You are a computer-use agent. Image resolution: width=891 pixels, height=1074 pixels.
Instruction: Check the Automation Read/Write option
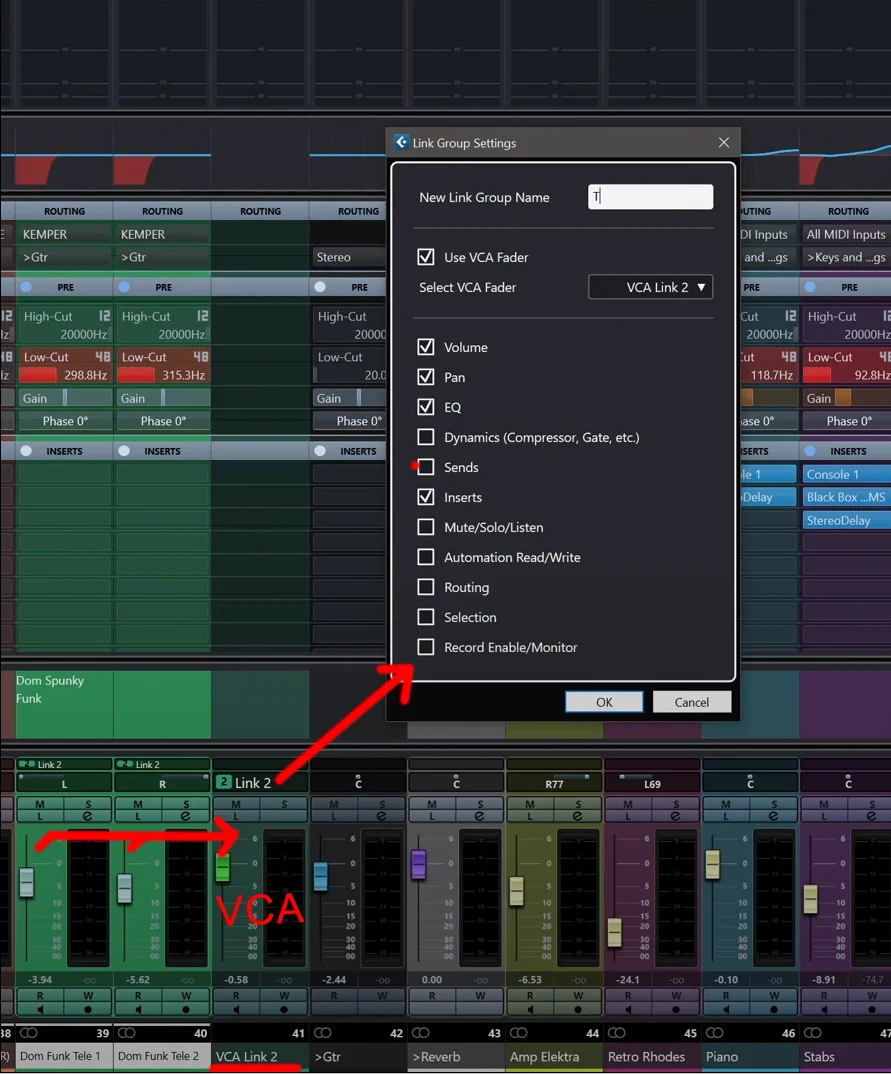click(426, 558)
